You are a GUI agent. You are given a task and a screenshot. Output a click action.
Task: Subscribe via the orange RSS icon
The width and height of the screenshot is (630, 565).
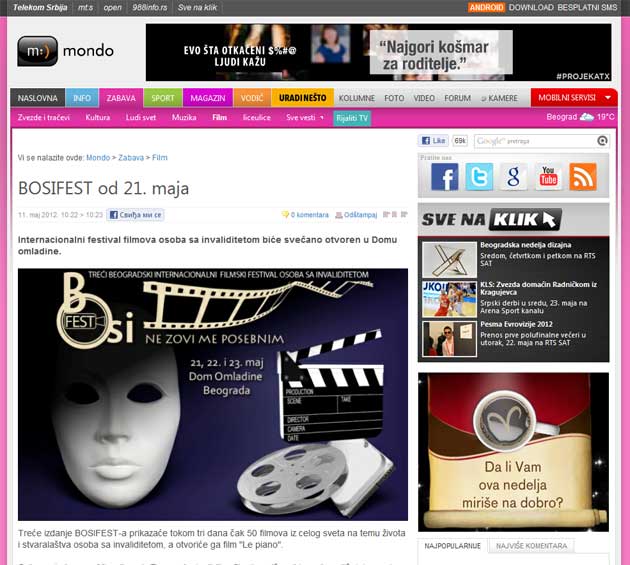coord(582,177)
